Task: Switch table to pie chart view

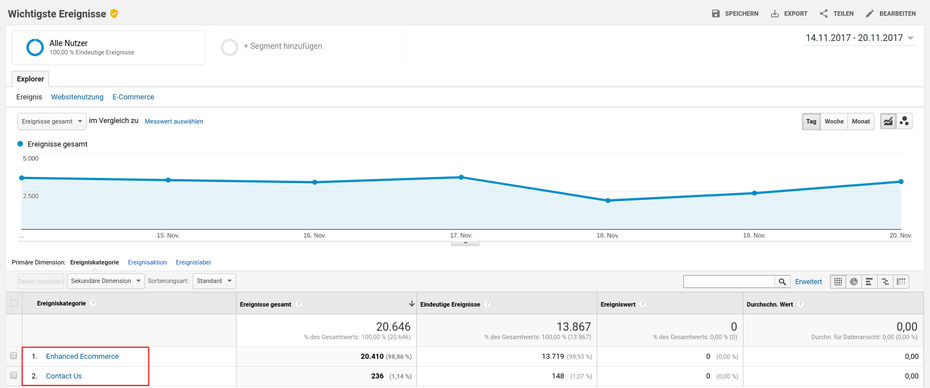Action: coord(854,282)
